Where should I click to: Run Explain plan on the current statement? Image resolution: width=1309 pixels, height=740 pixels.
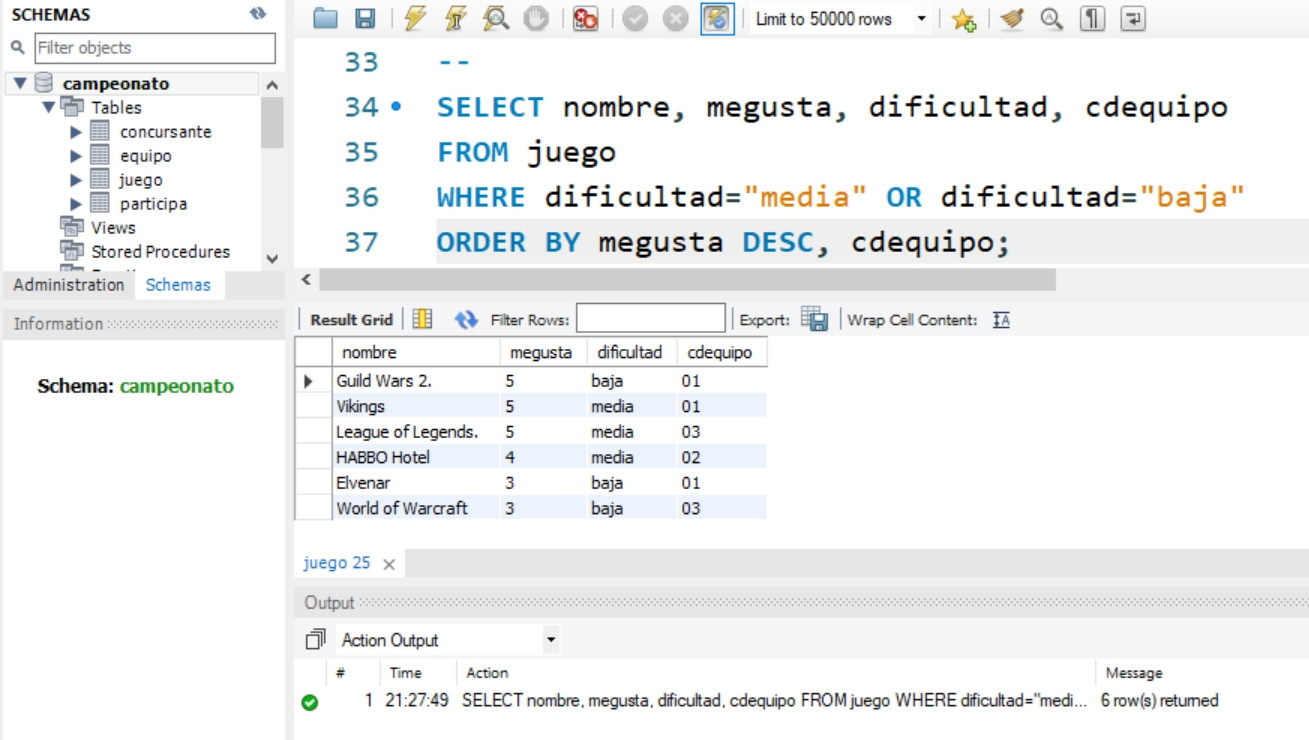pos(496,18)
